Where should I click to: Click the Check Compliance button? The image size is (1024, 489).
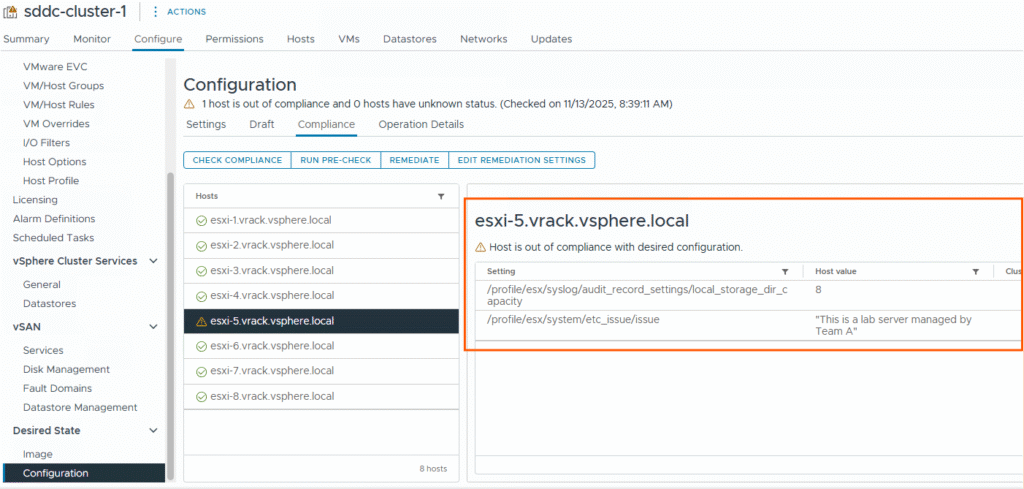(237, 160)
